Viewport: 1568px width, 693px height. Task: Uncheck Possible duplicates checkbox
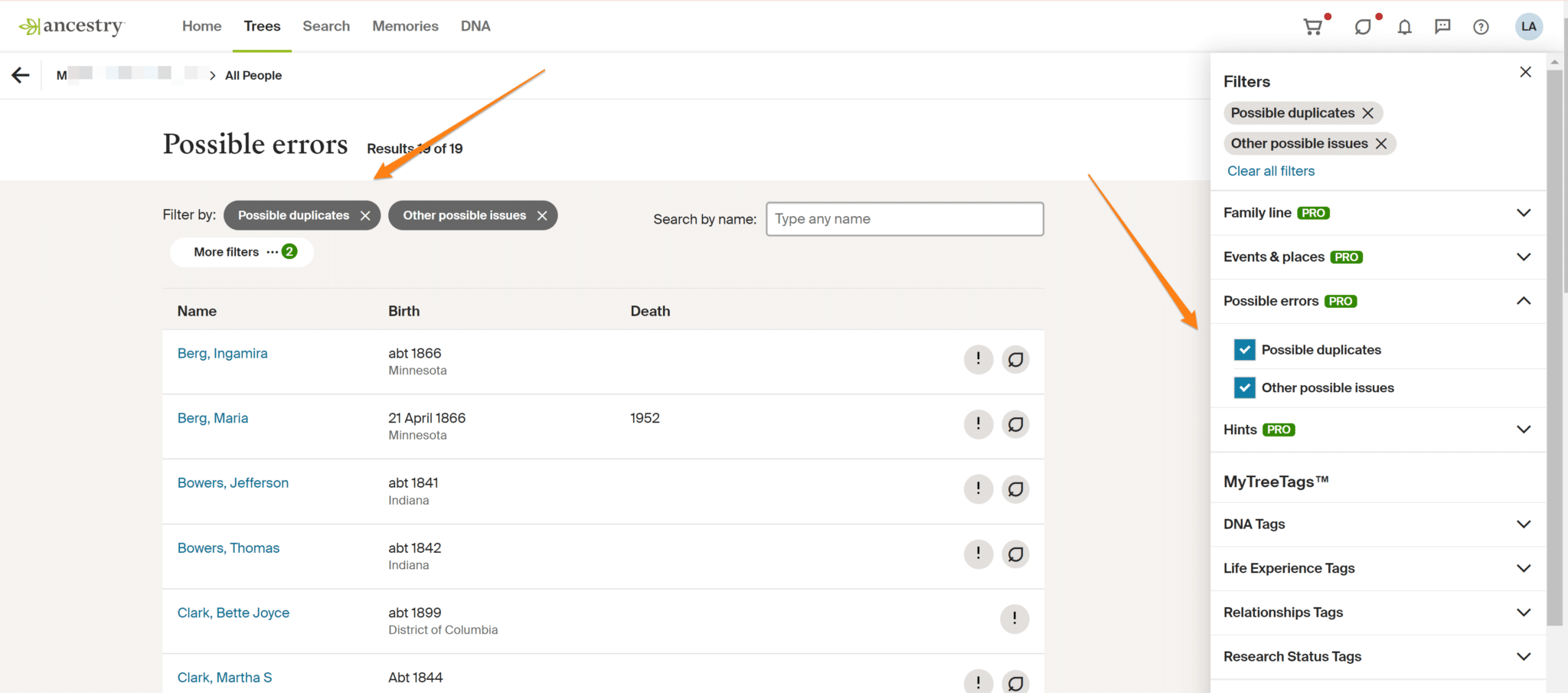coord(1245,350)
